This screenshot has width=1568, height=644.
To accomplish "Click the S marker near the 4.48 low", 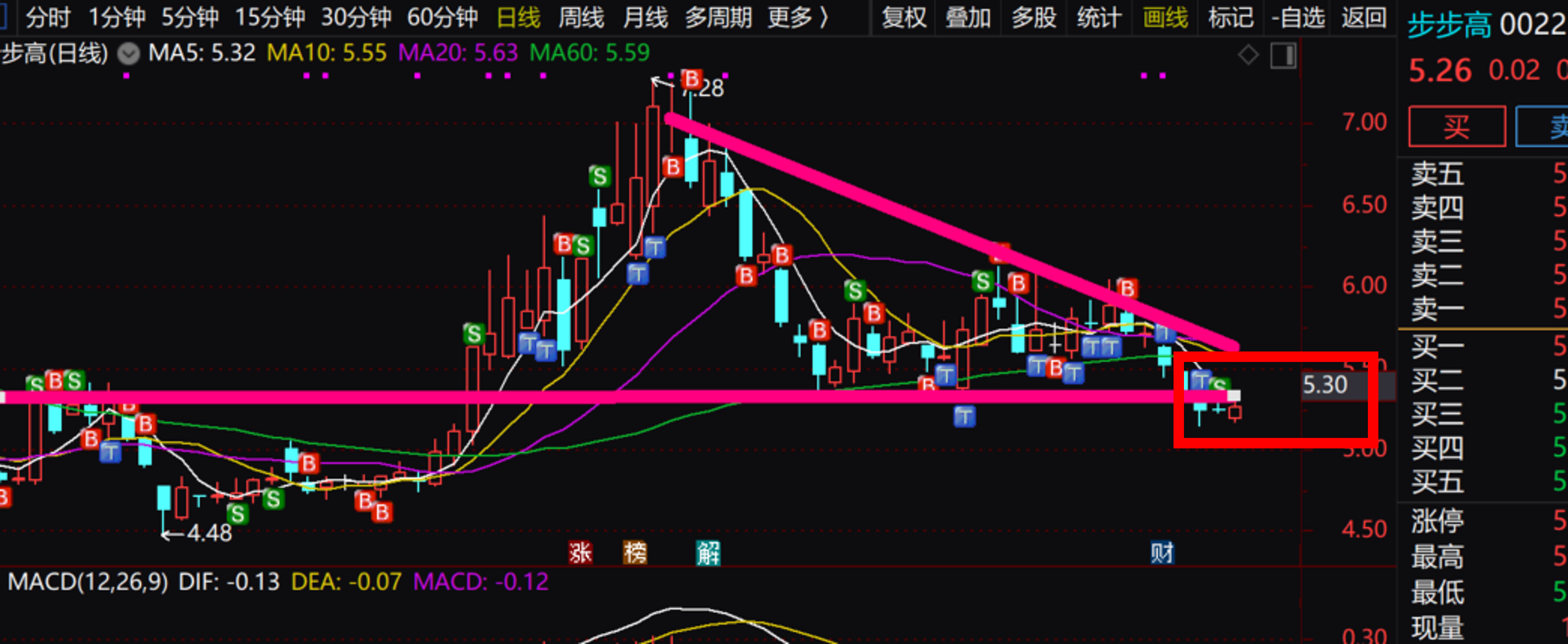I will pos(238,514).
